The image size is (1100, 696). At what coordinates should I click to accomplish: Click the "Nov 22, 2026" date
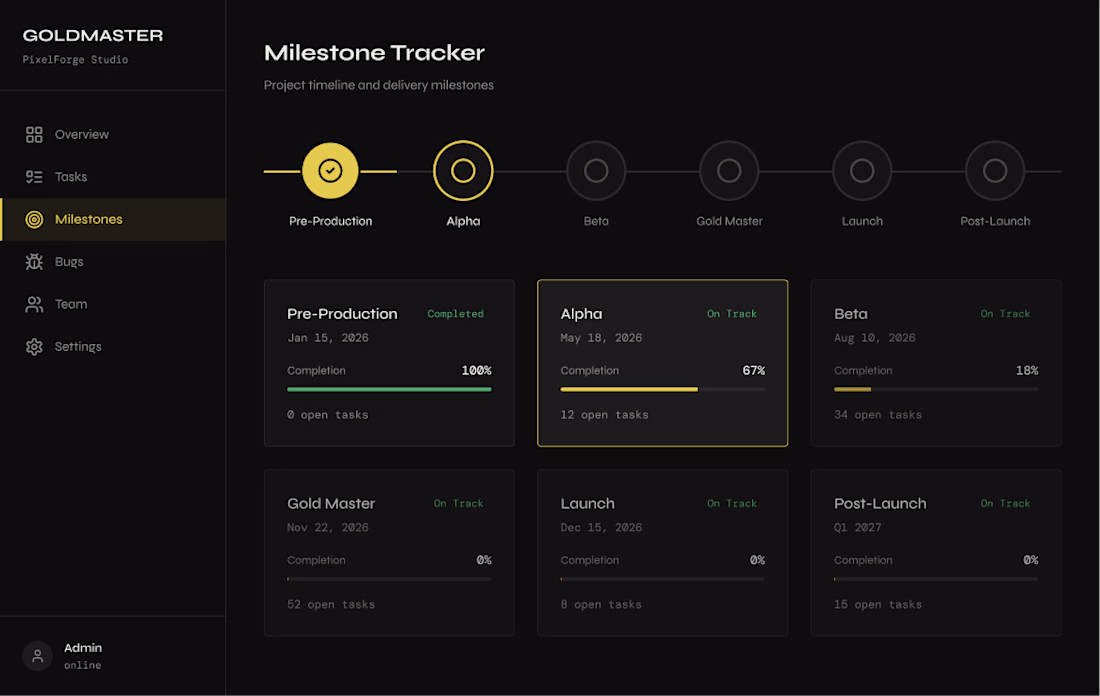(328, 528)
